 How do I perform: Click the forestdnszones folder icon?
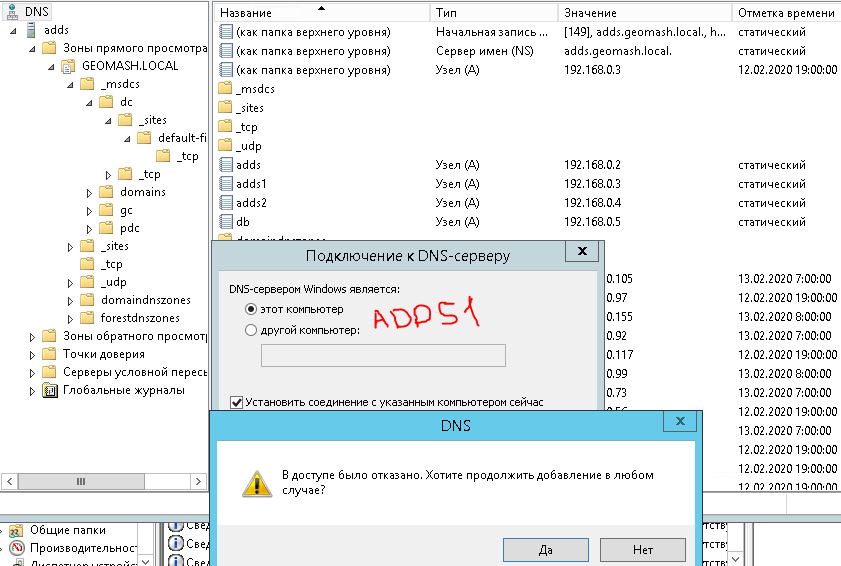[87, 318]
